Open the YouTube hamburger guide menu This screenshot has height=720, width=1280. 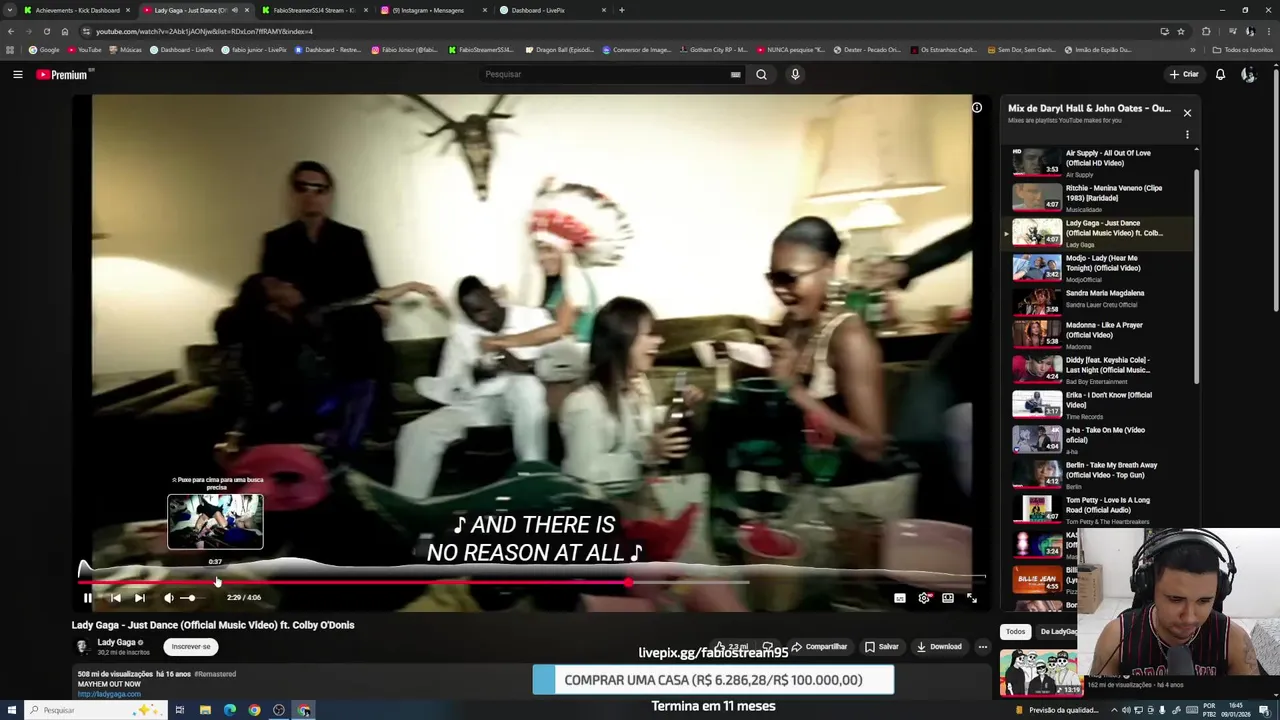17,74
